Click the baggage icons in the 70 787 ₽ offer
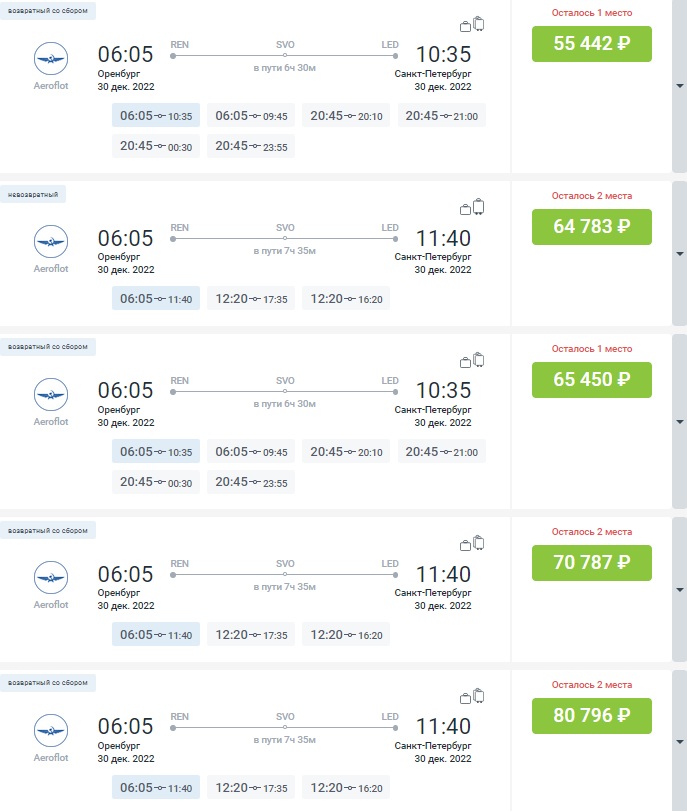The image size is (687, 811). (x=472, y=544)
